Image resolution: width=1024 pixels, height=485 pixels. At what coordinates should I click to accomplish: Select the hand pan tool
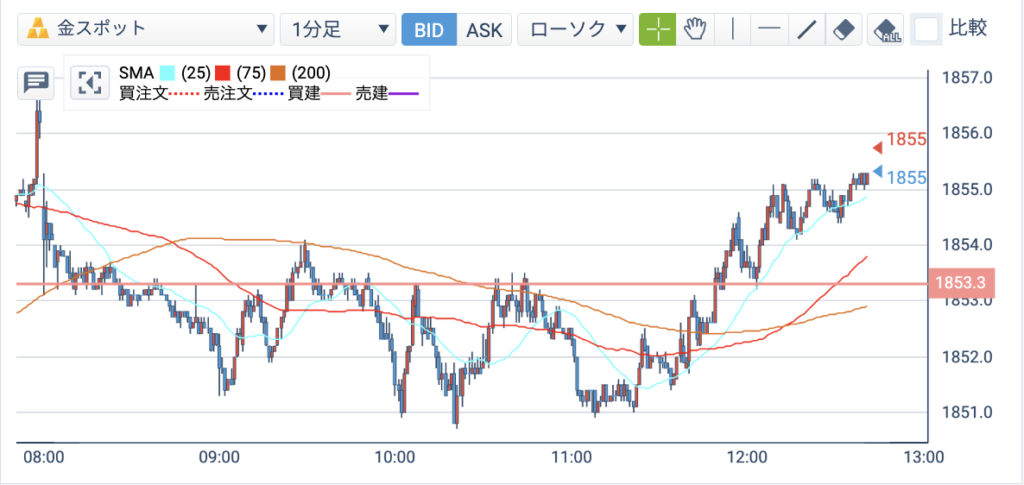[696, 30]
